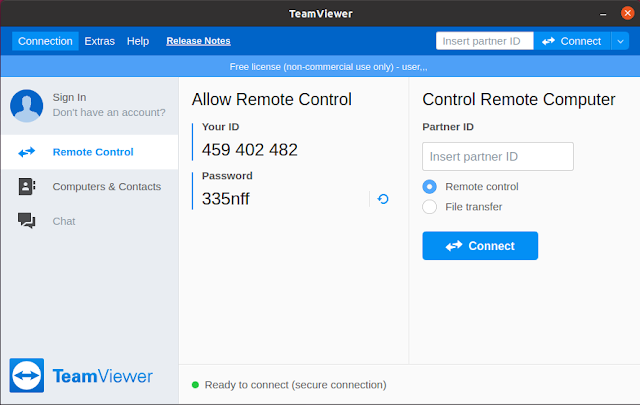The image size is (640, 405).
Task: Expand the dropdown arrow beside top Connect
Action: [620, 41]
